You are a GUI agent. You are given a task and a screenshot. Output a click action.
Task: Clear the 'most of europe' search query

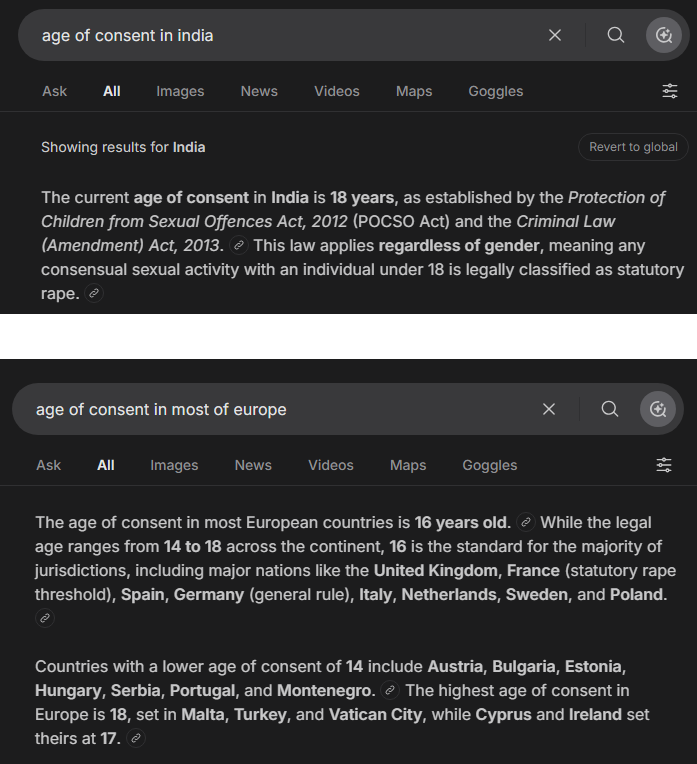click(549, 409)
